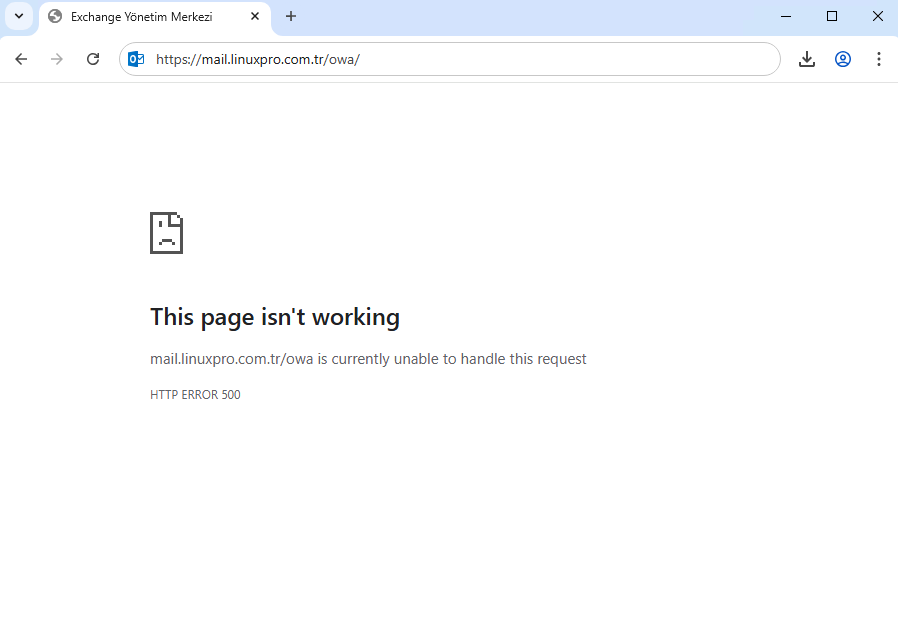Close the Chrome browser window
Image resolution: width=898 pixels, height=632 pixels.
point(877,16)
